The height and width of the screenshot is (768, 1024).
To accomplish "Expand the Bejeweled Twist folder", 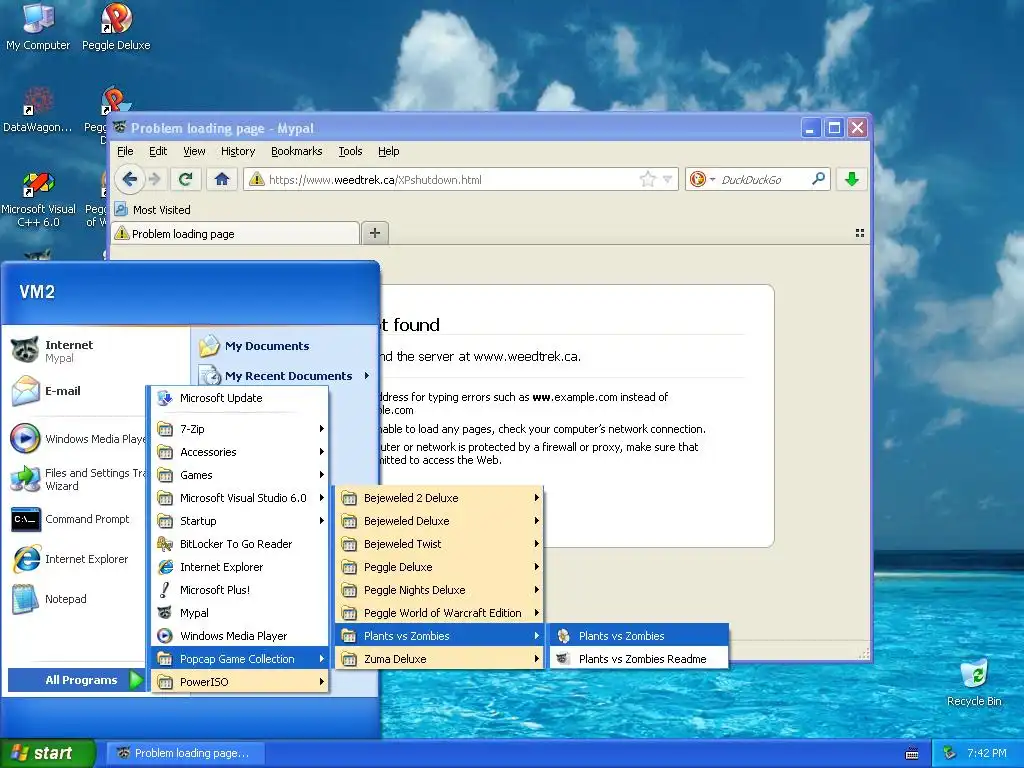I will tap(439, 544).
